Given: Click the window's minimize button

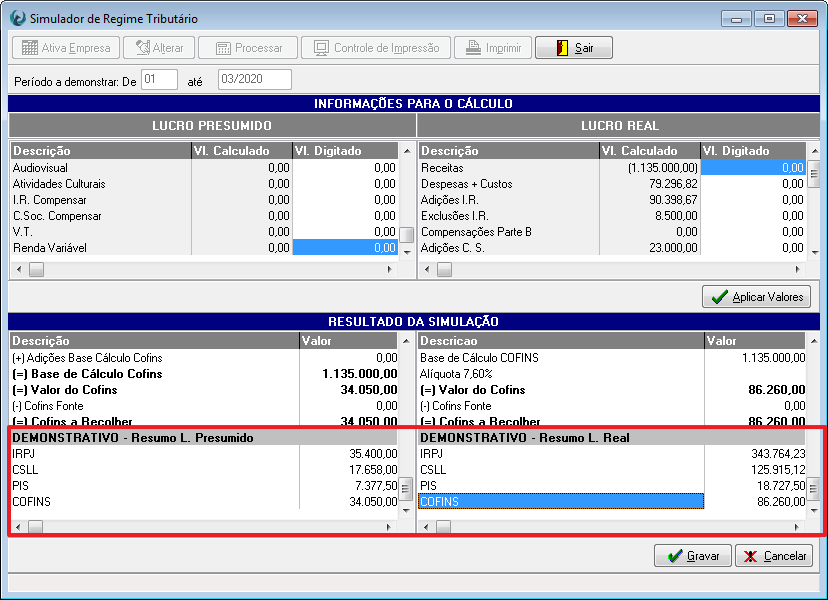Looking at the screenshot, I should pyautogui.click(x=737, y=18).
